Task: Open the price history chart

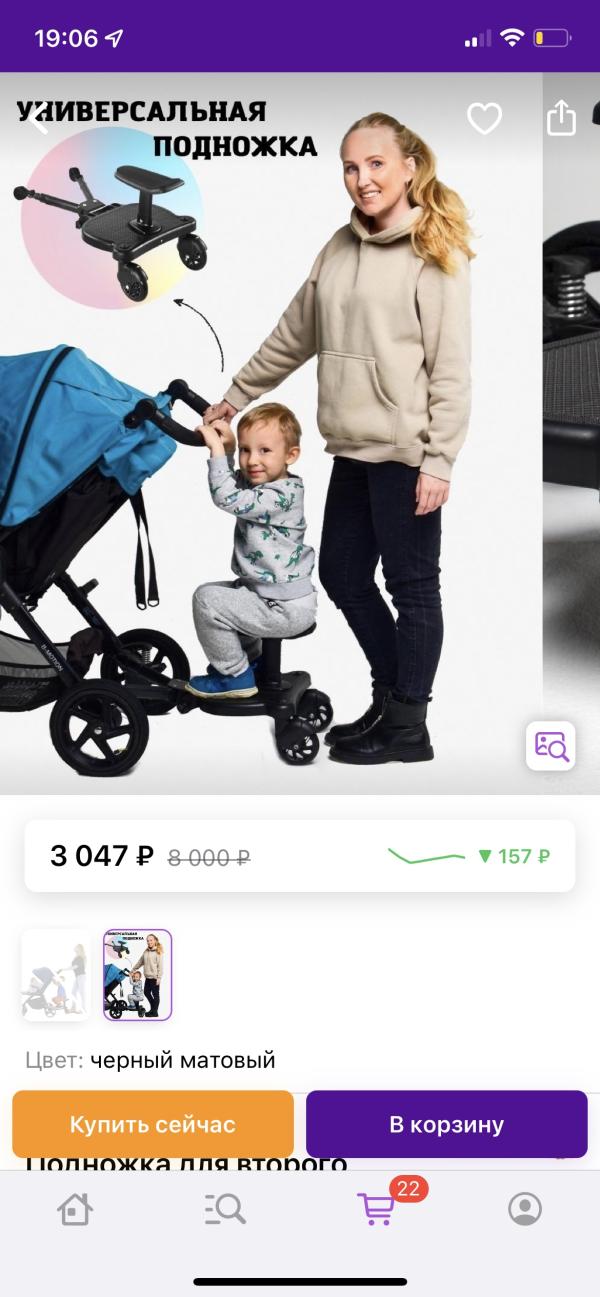Action: [427, 856]
